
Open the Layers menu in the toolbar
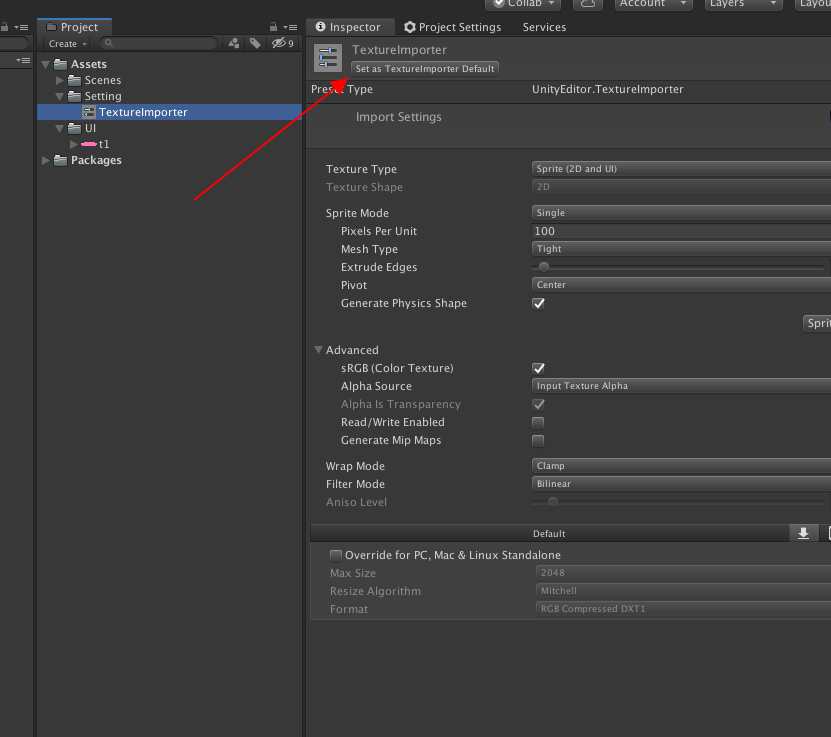pos(740,5)
